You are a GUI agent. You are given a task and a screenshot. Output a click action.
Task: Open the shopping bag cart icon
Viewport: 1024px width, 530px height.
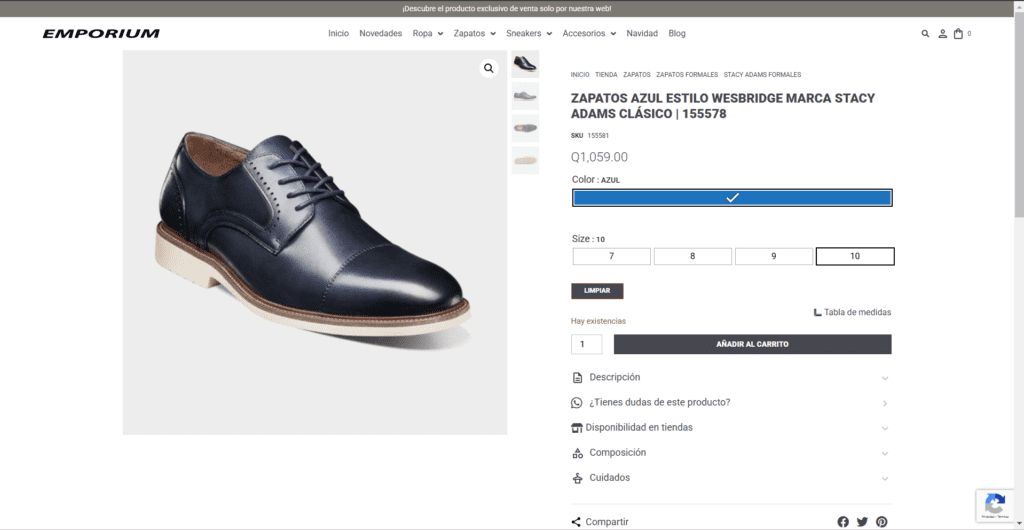959,33
